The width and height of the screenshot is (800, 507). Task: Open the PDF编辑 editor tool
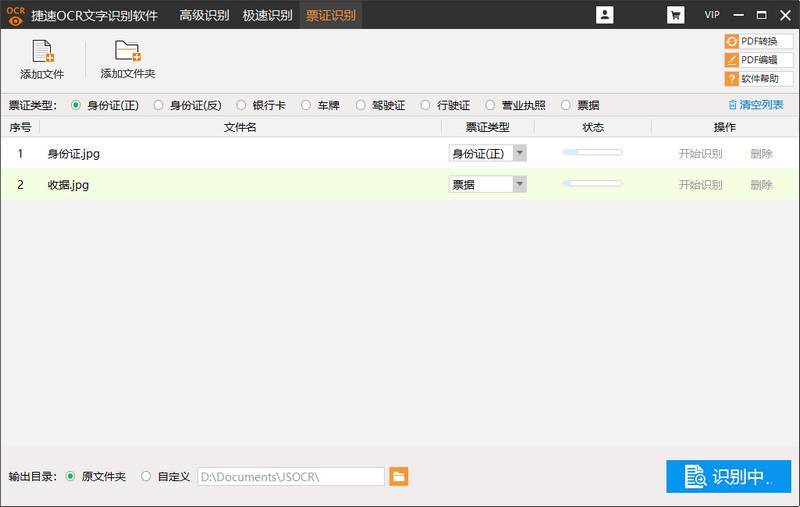(x=759, y=60)
